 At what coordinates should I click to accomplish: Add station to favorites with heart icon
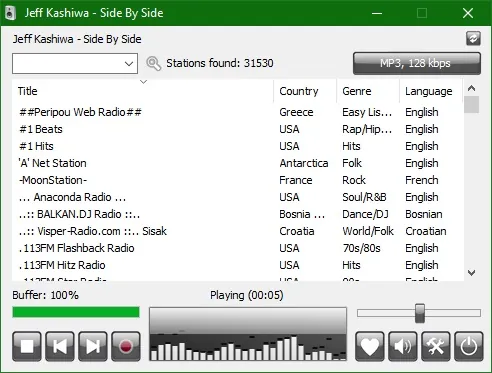coord(369,346)
